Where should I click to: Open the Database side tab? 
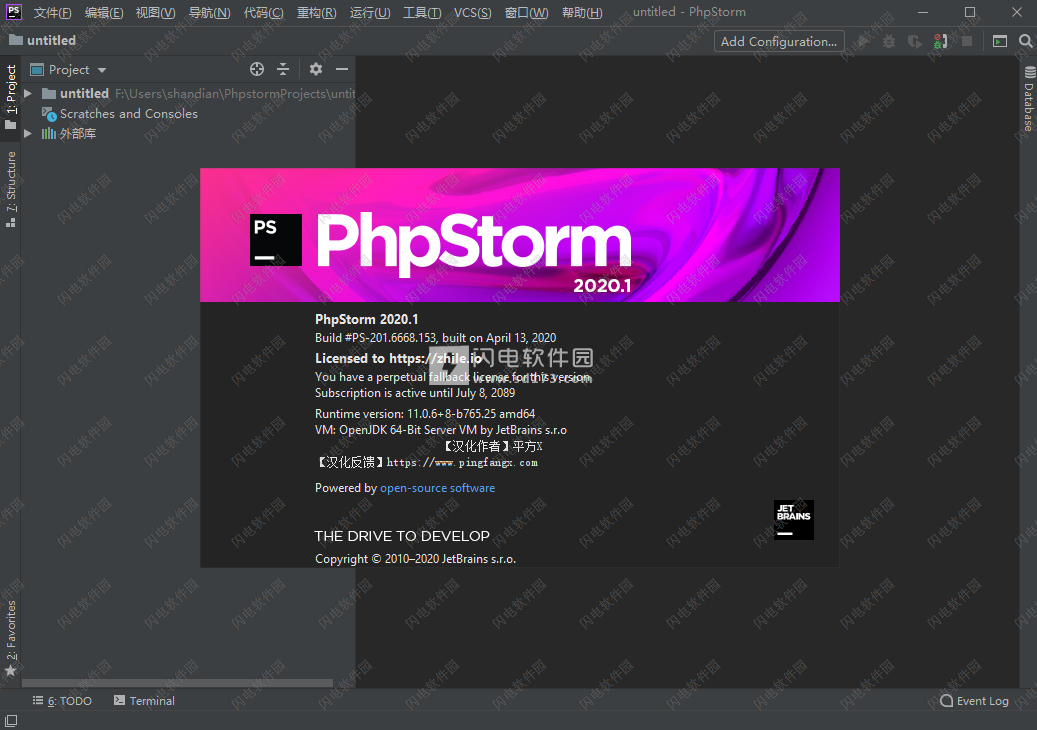pyautogui.click(x=1028, y=99)
